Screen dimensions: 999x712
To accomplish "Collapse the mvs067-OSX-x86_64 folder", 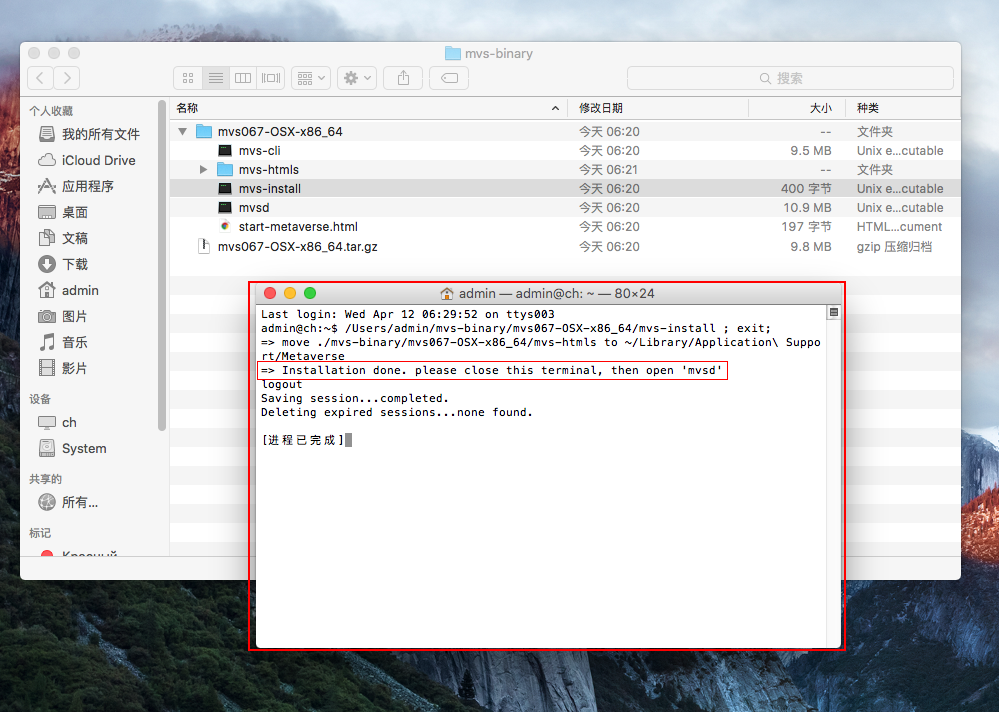I will tap(183, 132).
